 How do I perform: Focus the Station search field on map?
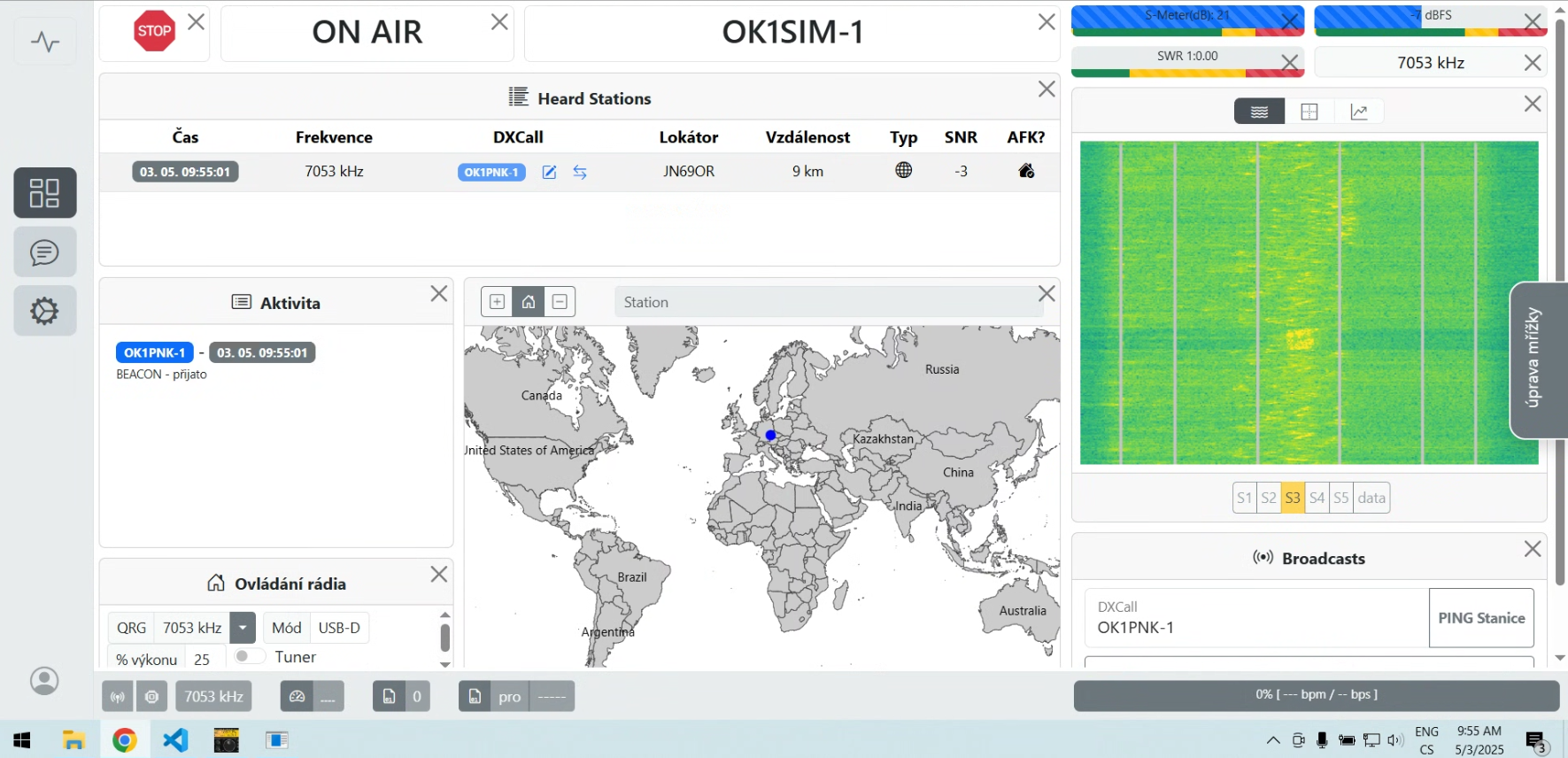point(828,302)
